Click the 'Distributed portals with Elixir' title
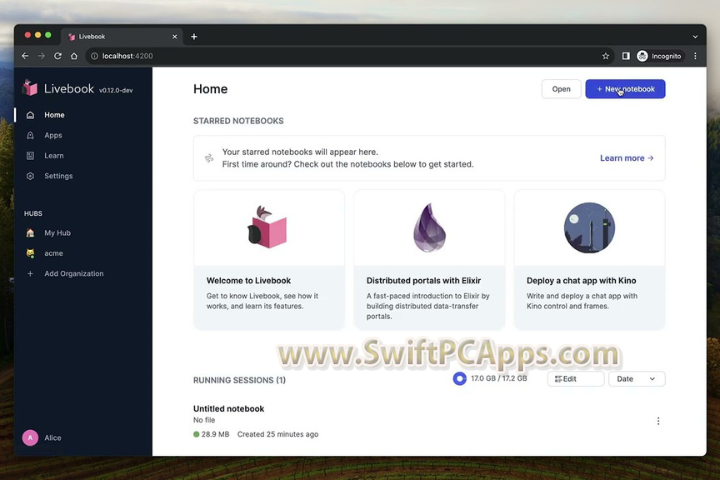This screenshot has height=480, width=720. [x=423, y=281]
